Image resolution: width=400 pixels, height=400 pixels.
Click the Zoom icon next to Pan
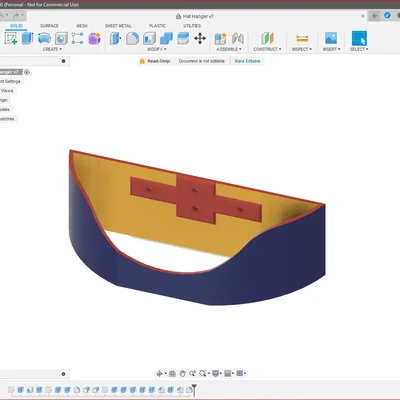(192, 374)
